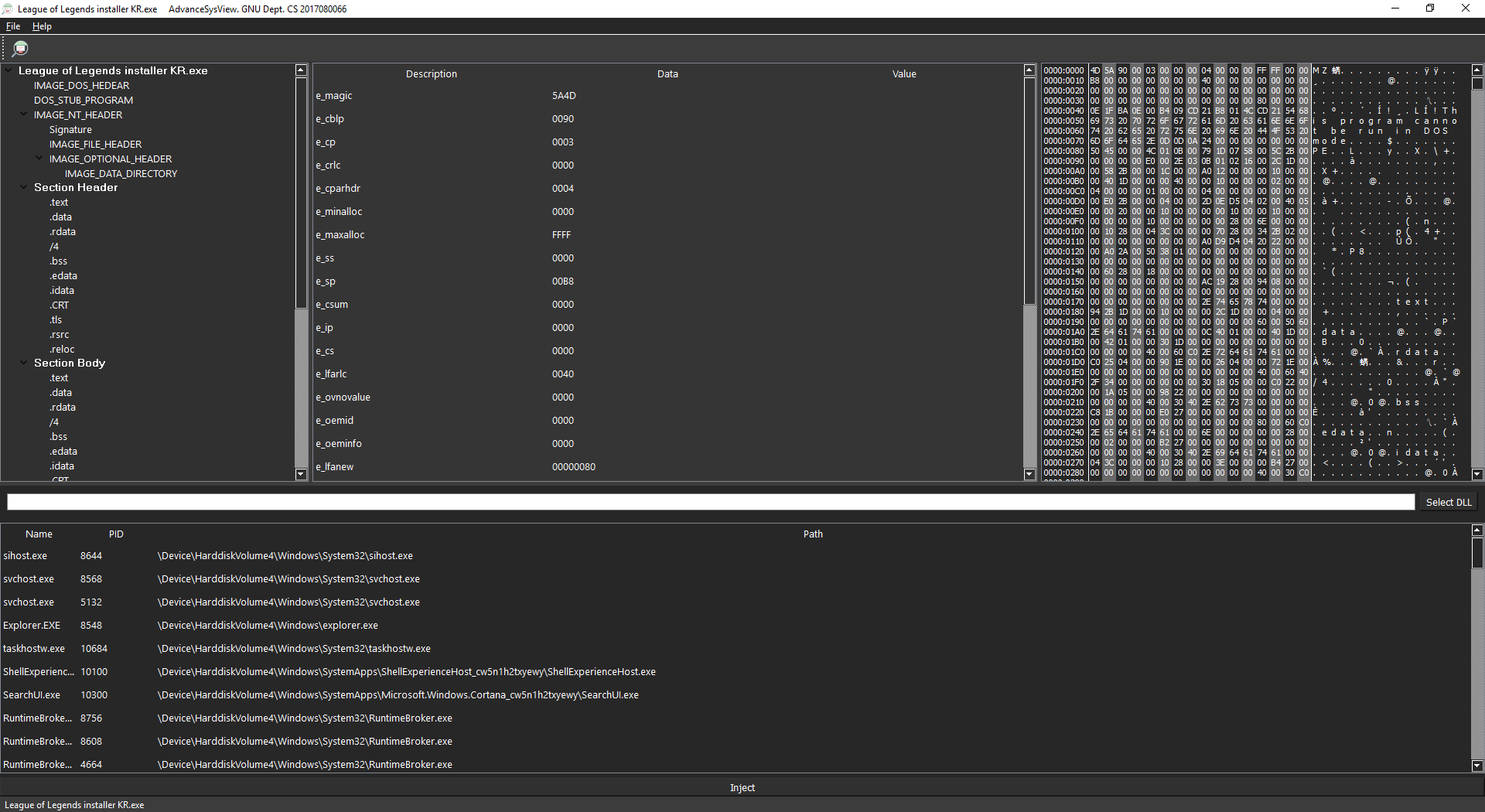Select IMAGE_DATA_DIRECTORY in the tree

point(121,174)
